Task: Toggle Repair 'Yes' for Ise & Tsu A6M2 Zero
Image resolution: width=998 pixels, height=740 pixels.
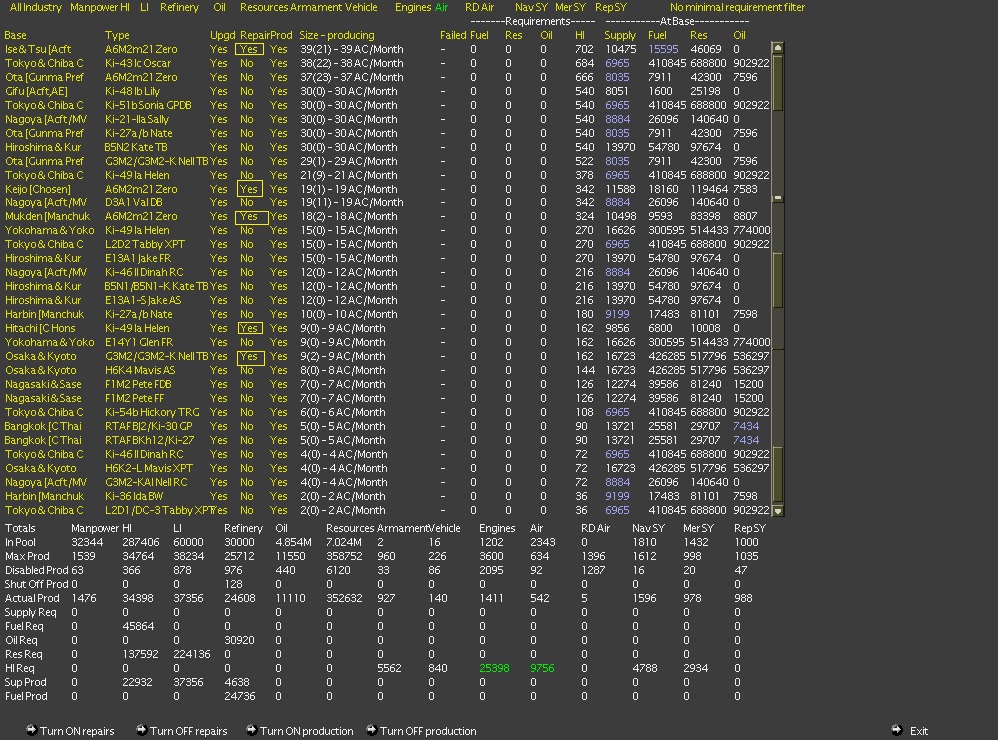Action: [x=249, y=49]
